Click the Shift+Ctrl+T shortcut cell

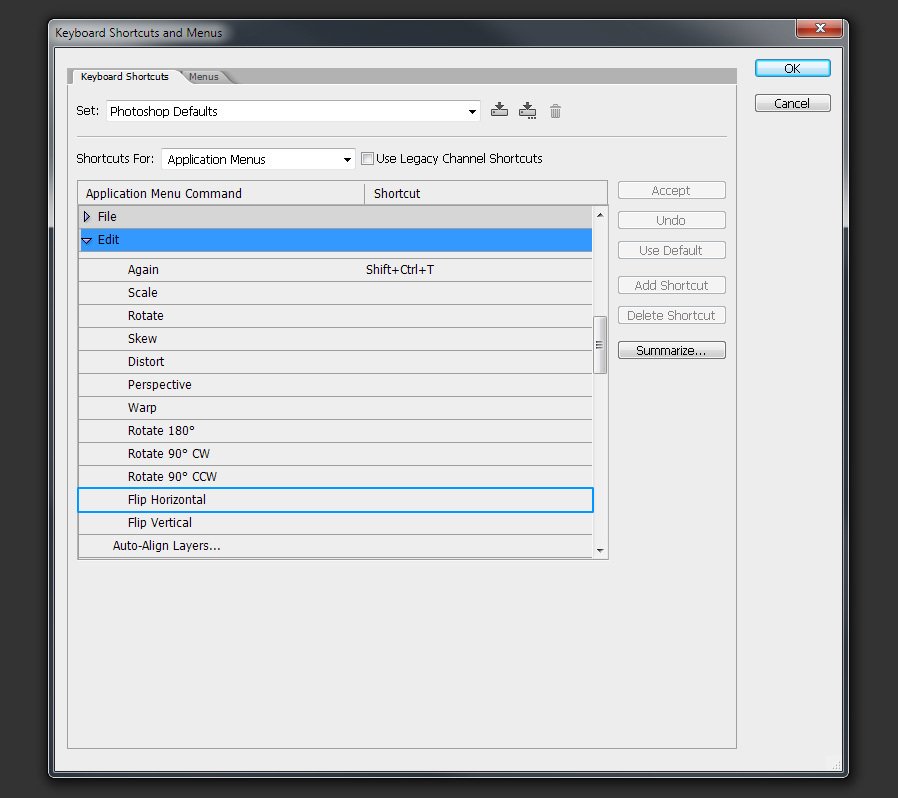[x=400, y=270]
